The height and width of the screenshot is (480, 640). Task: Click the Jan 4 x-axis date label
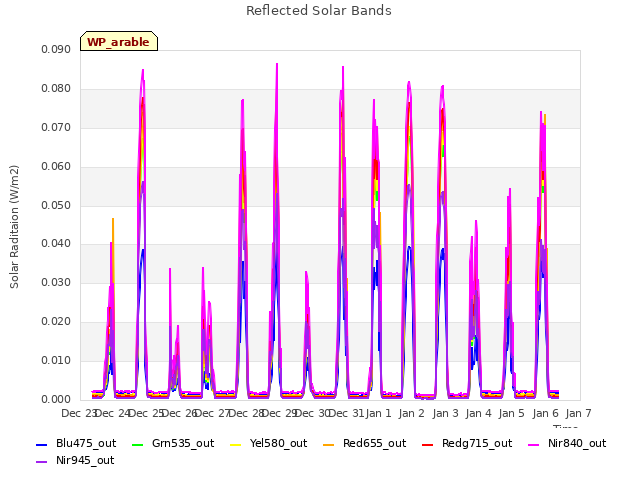478,413
